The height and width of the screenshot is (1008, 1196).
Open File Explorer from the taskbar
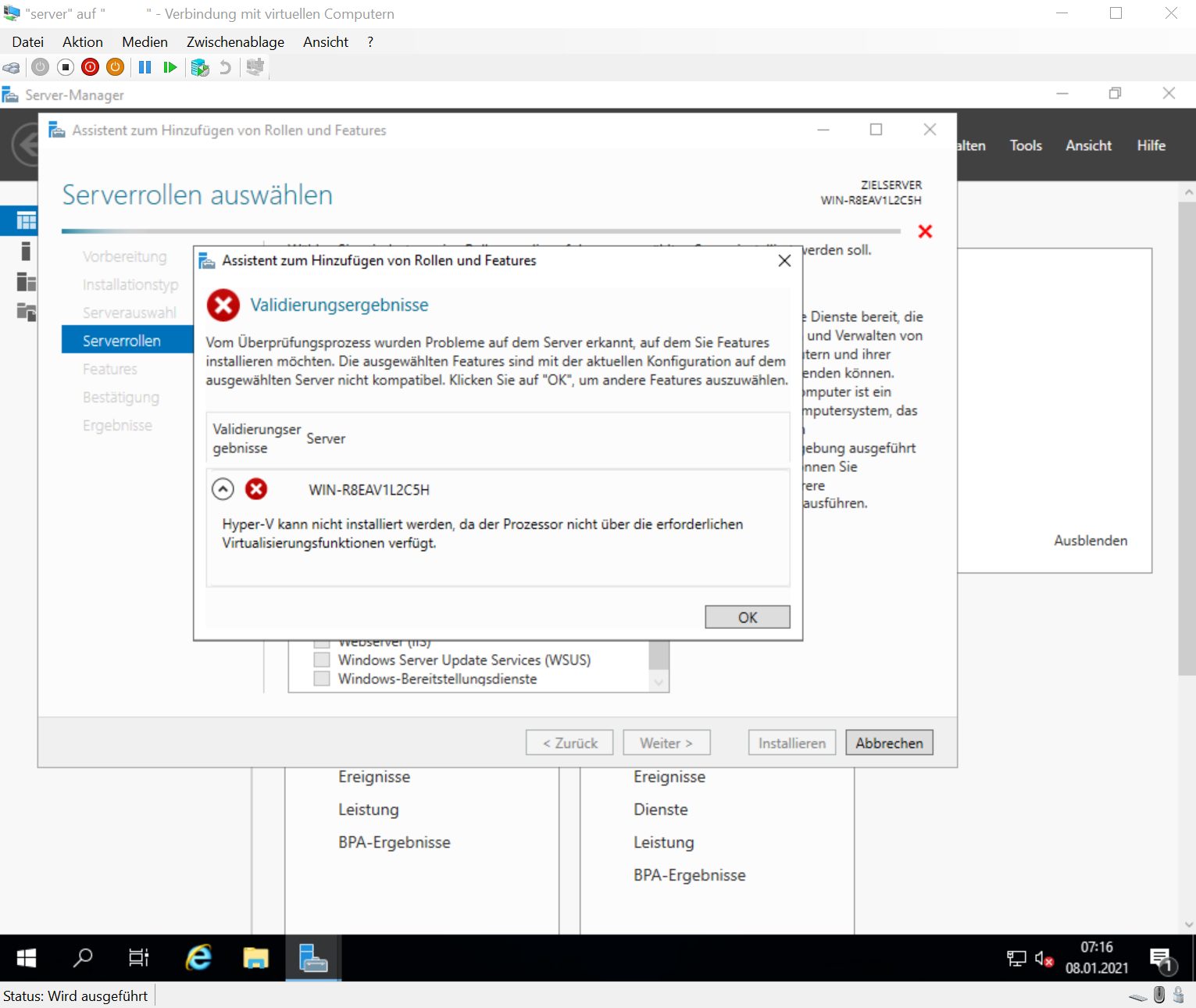pyautogui.click(x=255, y=957)
